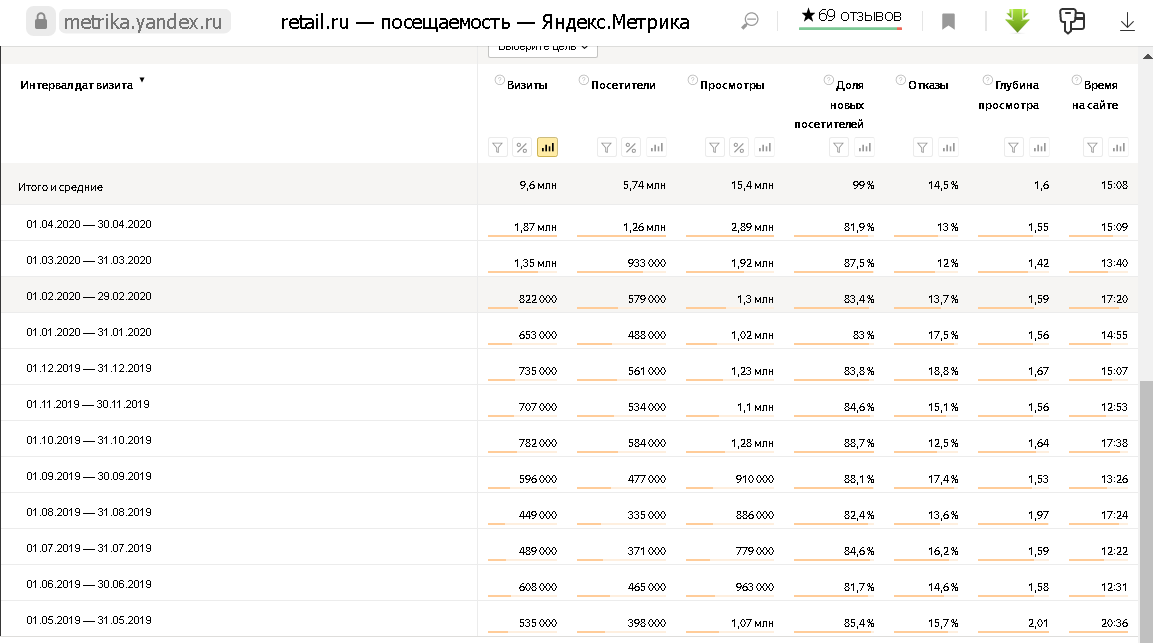Open the 69 отзывов reviews badge
The width and height of the screenshot is (1153, 643).
(x=851, y=18)
